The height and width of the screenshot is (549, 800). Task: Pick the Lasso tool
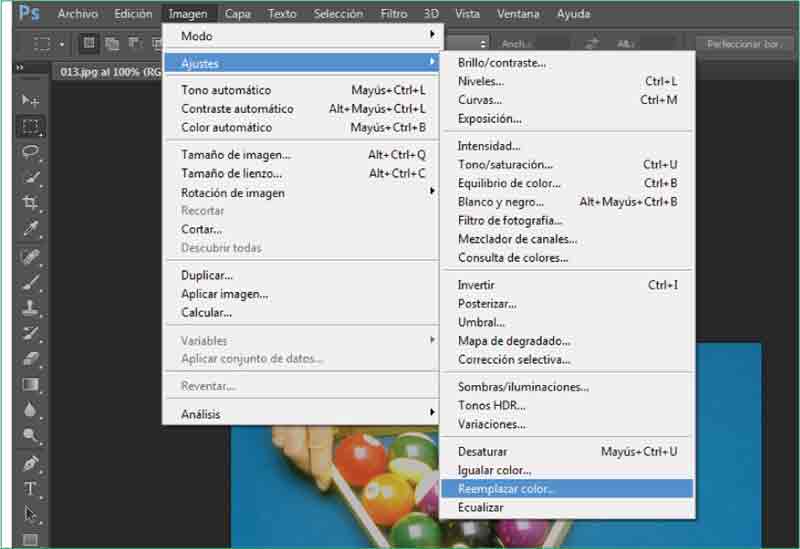(31, 152)
